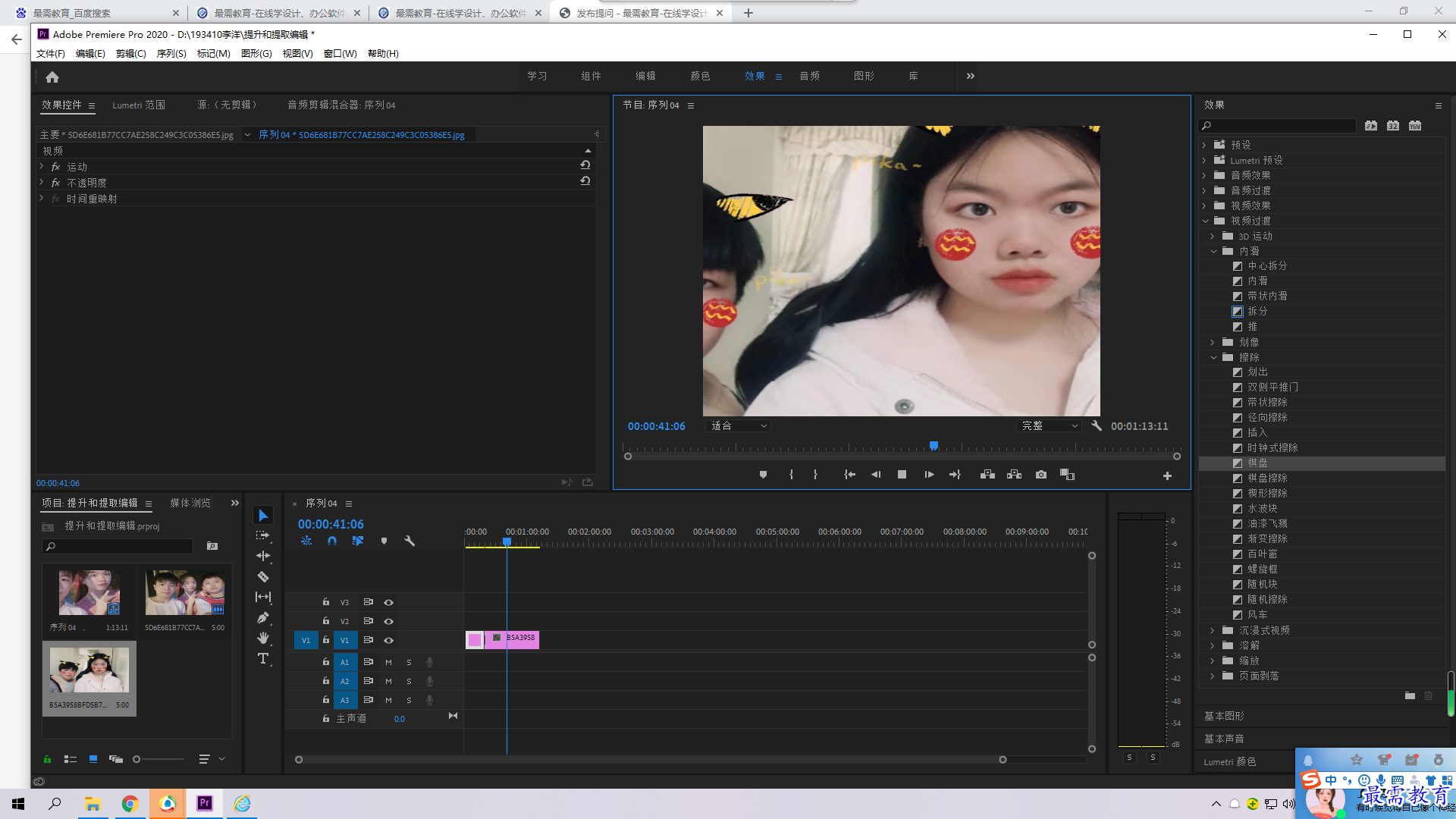Go to Out point

[x=955, y=475]
